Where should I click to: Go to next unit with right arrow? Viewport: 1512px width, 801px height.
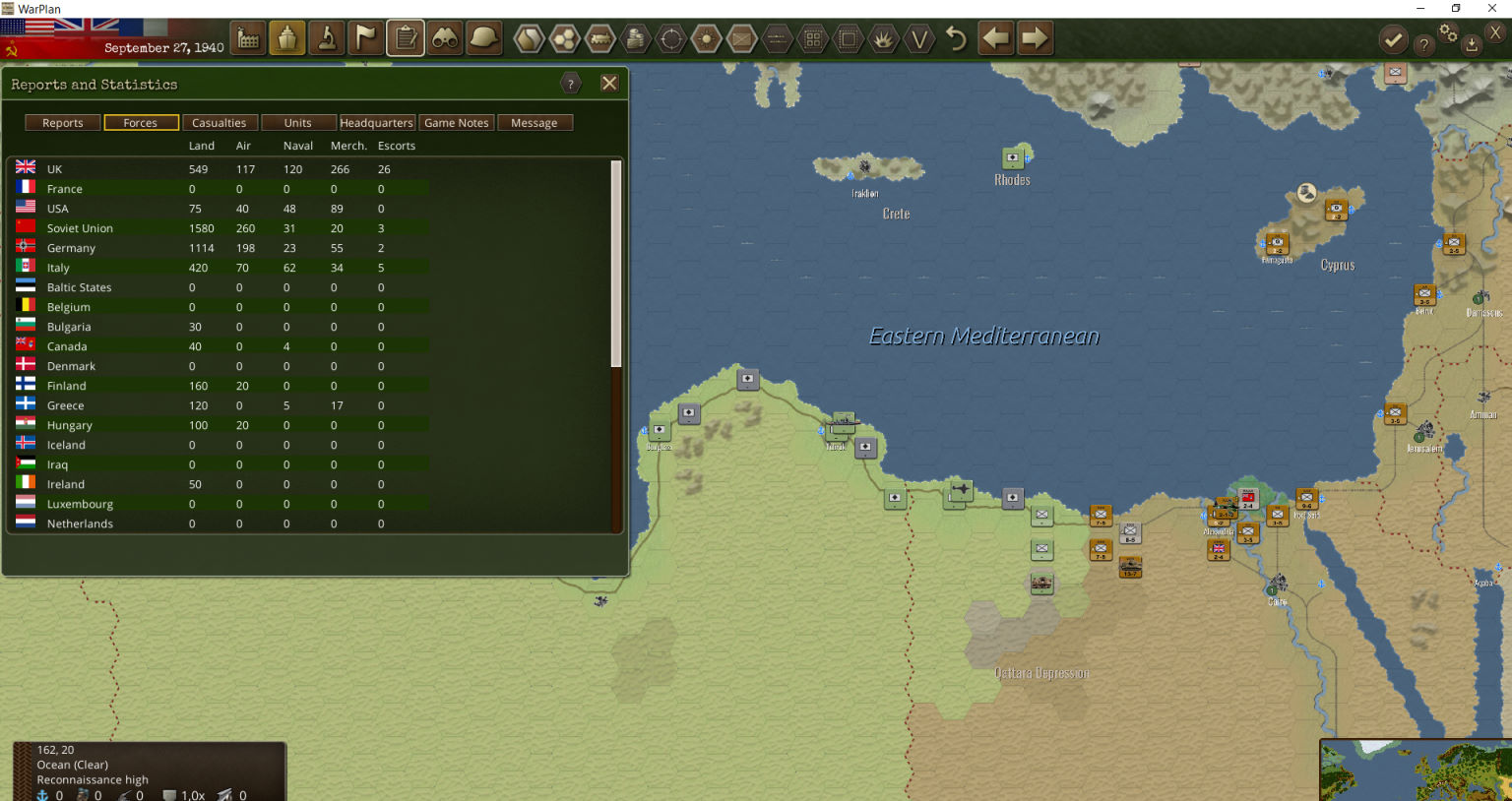pos(1035,39)
